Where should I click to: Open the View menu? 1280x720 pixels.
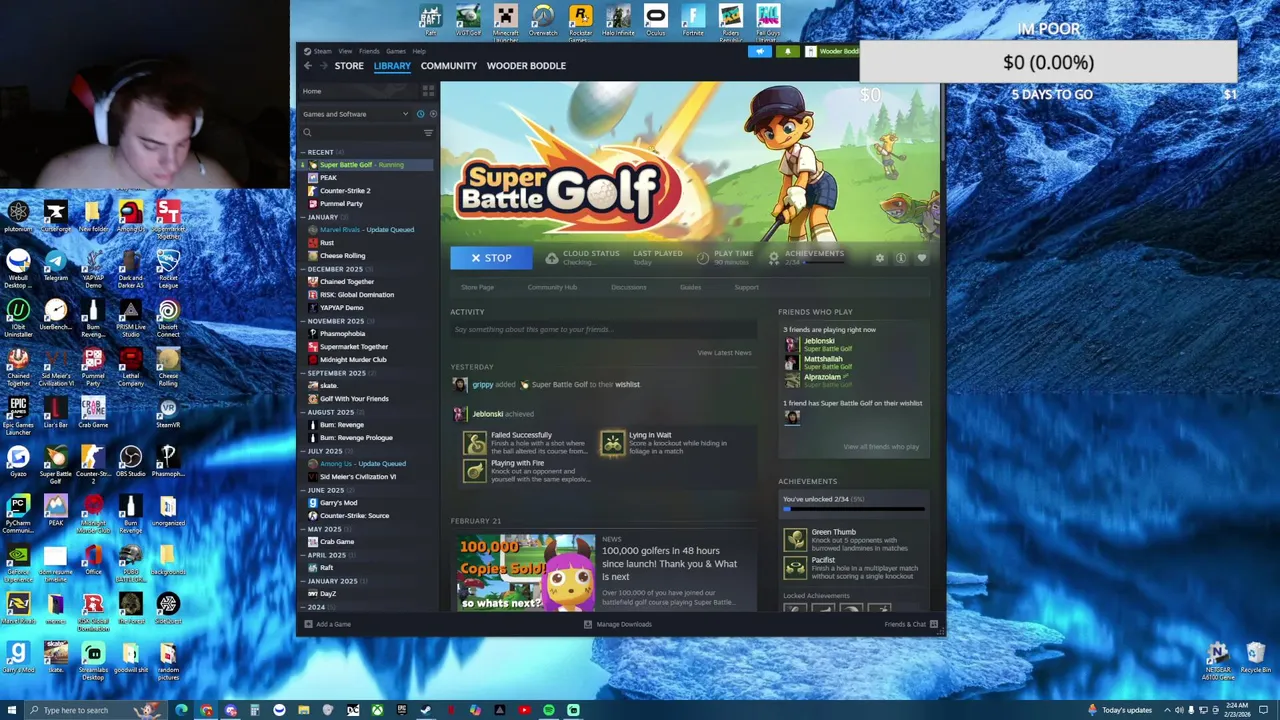point(345,51)
